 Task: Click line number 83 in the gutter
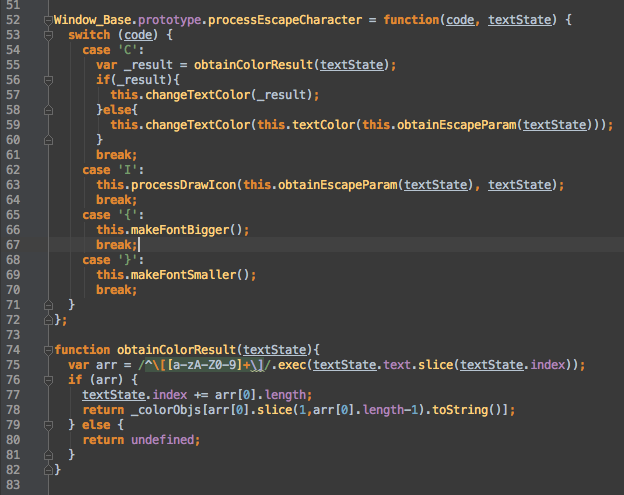coord(13,485)
